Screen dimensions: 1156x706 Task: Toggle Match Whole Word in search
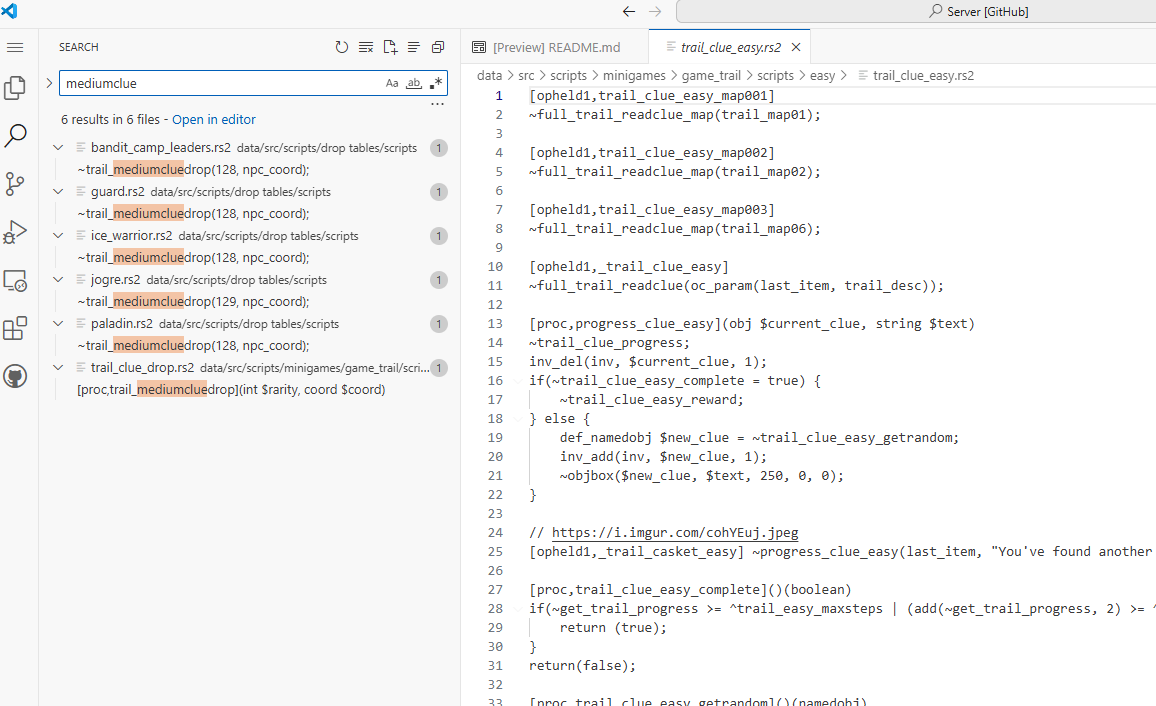click(414, 83)
